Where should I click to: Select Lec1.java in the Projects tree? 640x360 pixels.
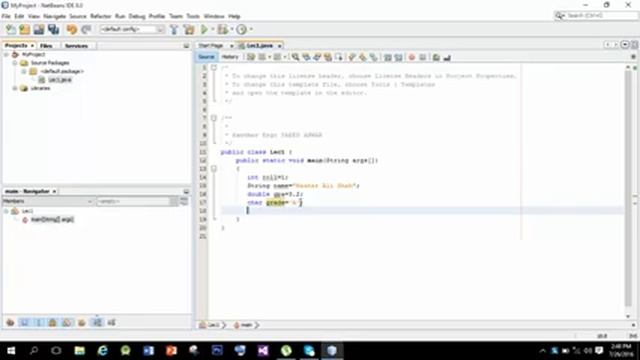60,80
